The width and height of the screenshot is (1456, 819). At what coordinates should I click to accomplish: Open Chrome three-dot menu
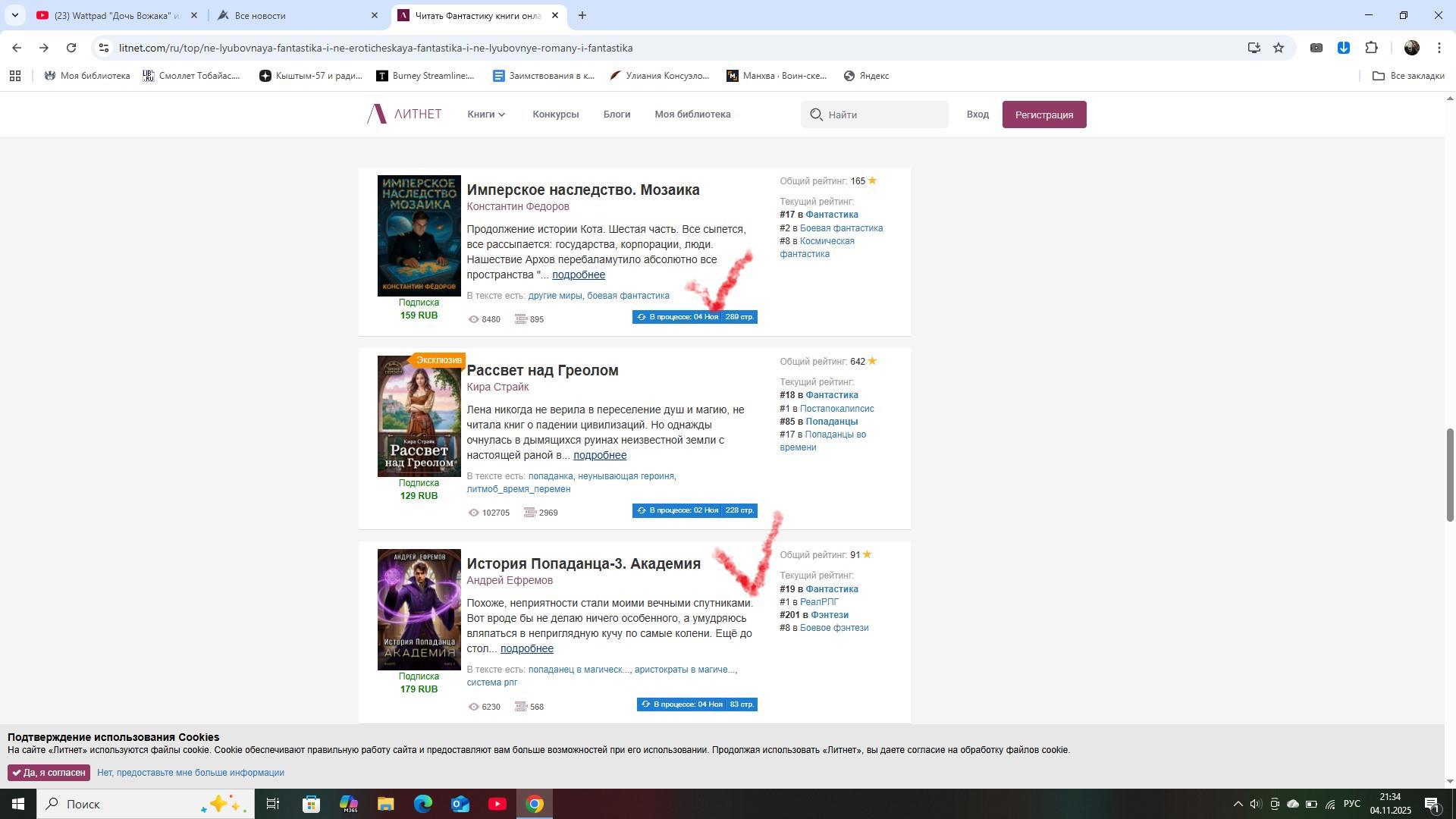pyautogui.click(x=1439, y=48)
